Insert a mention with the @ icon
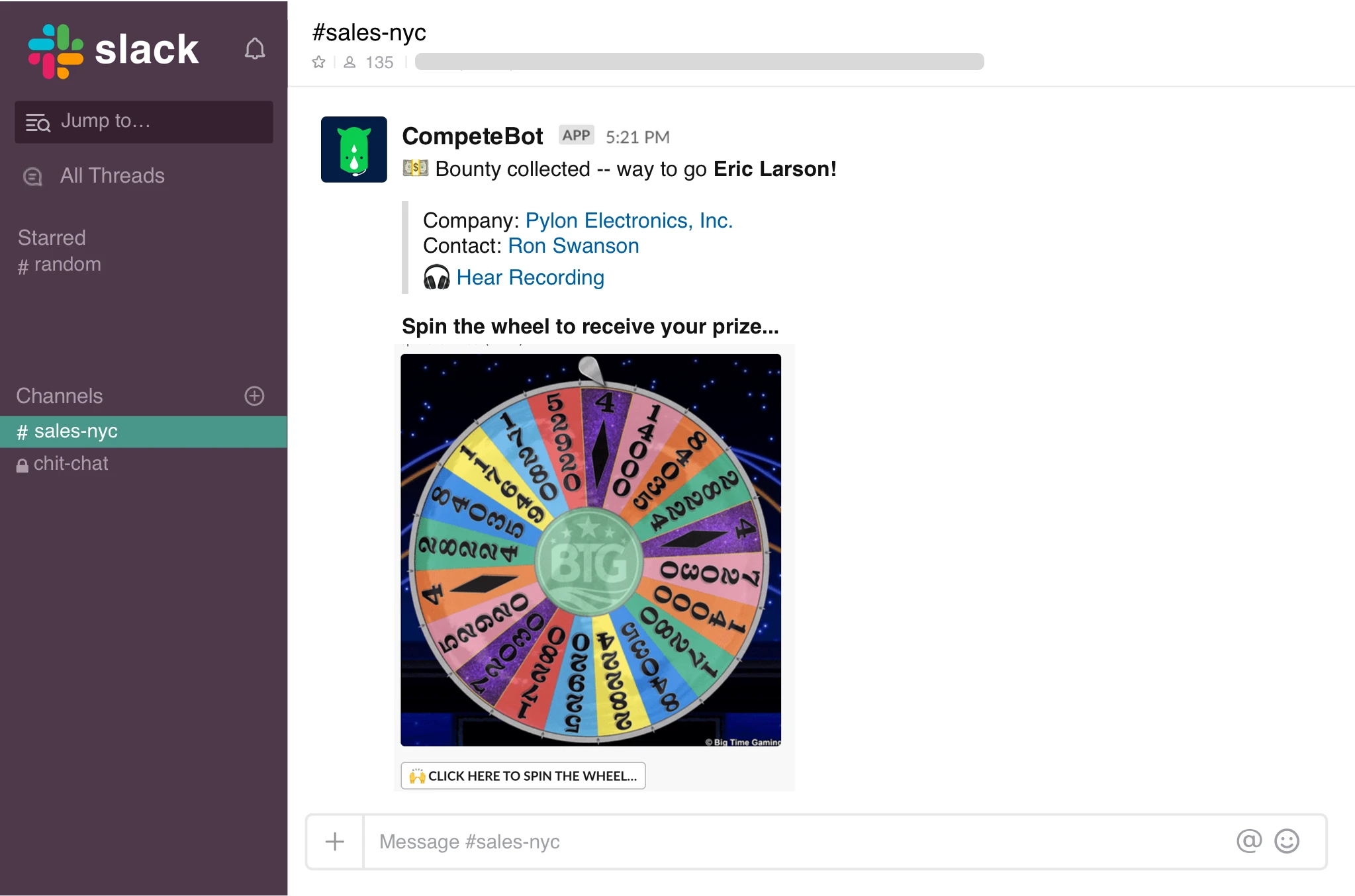The height and width of the screenshot is (896, 1355). click(x=1249, y=841)
